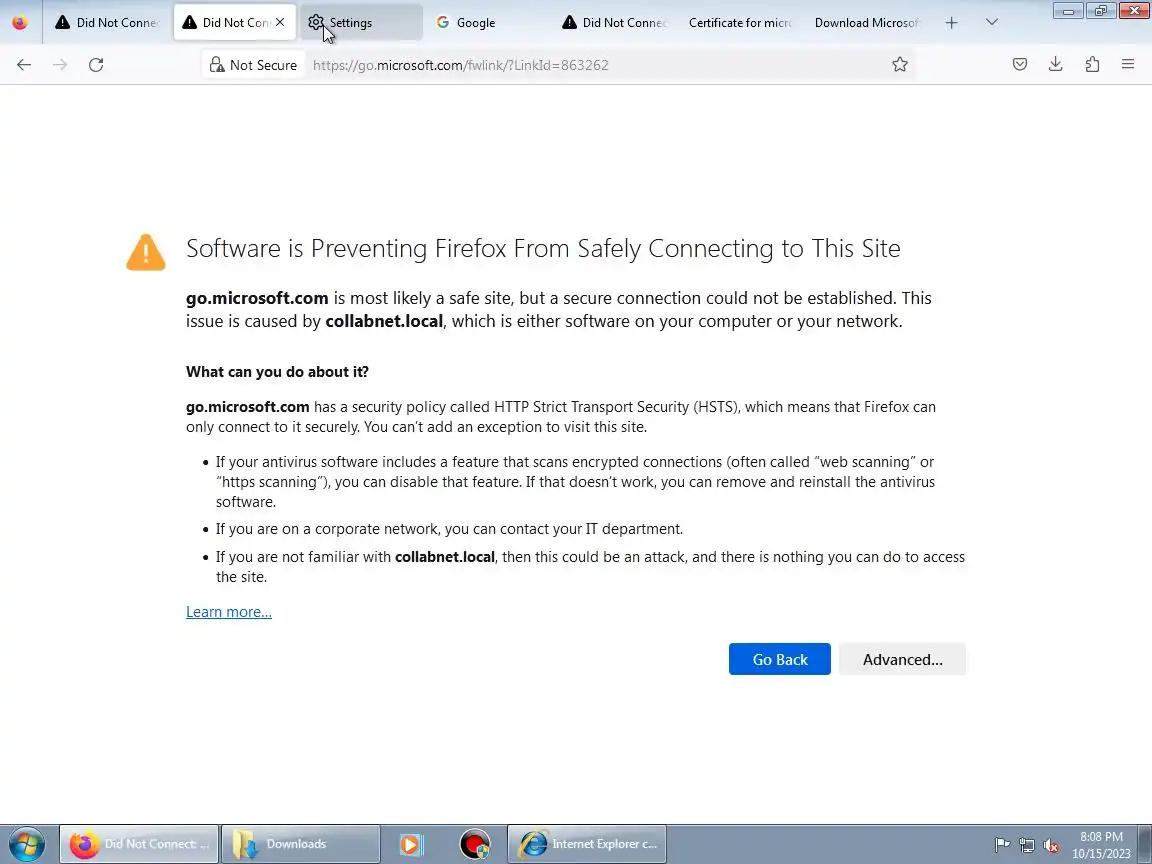1152x864 pixels.
Task: Open the Extensions puzzle icon
Action: click(x=1092, y=65)
